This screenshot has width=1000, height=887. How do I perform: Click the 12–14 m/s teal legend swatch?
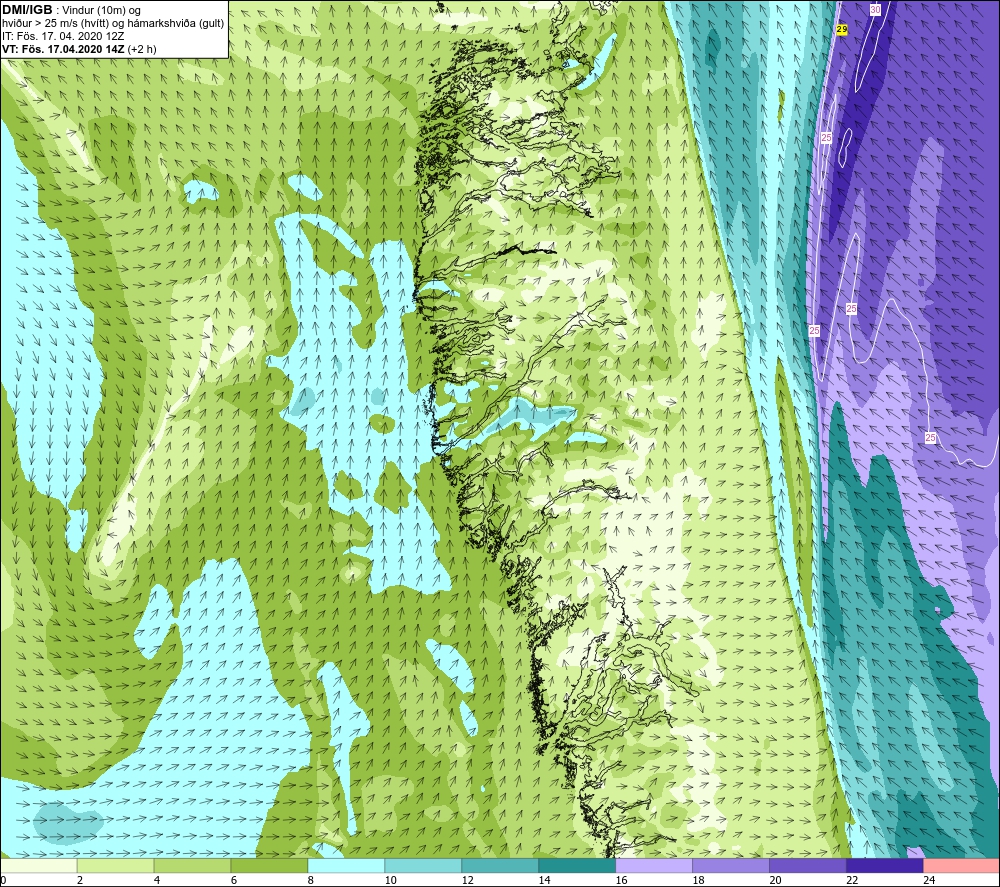[500, 865]
